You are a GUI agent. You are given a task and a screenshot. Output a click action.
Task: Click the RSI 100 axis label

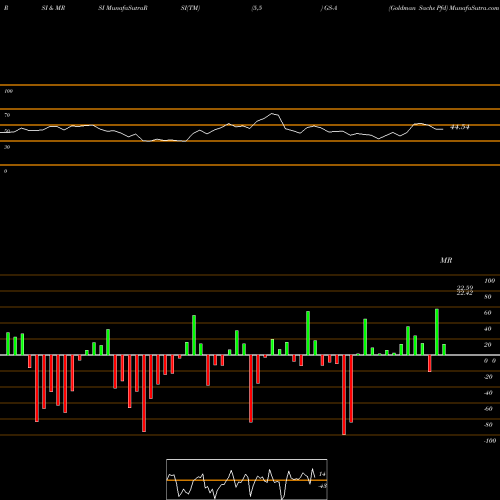pos(9,91)
